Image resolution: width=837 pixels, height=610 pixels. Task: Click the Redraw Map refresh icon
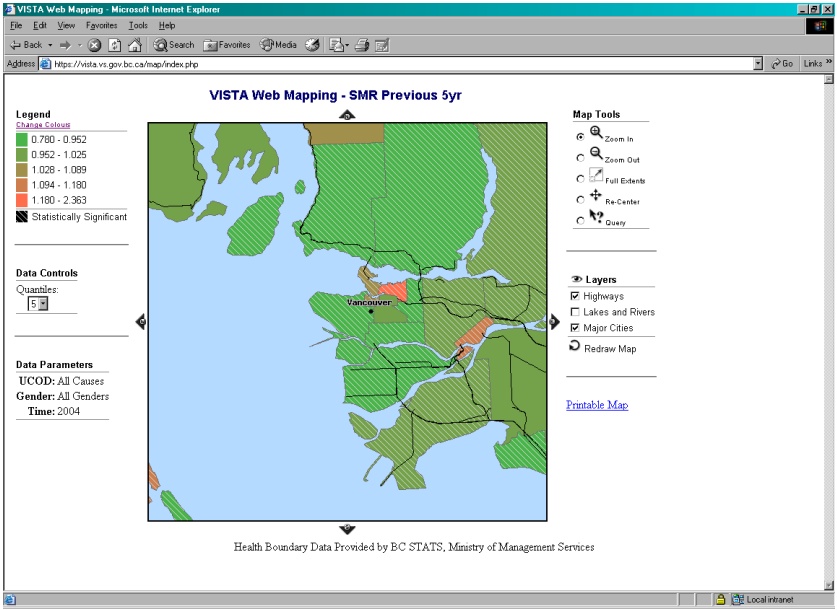574,346
